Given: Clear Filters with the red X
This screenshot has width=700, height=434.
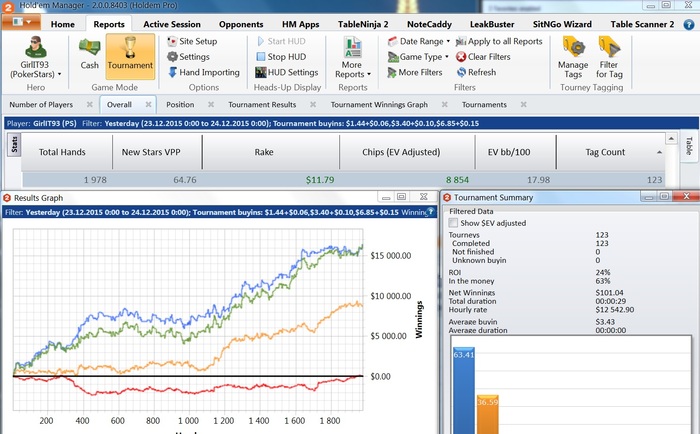Looking at the screenshot, I should coord(483,57).
